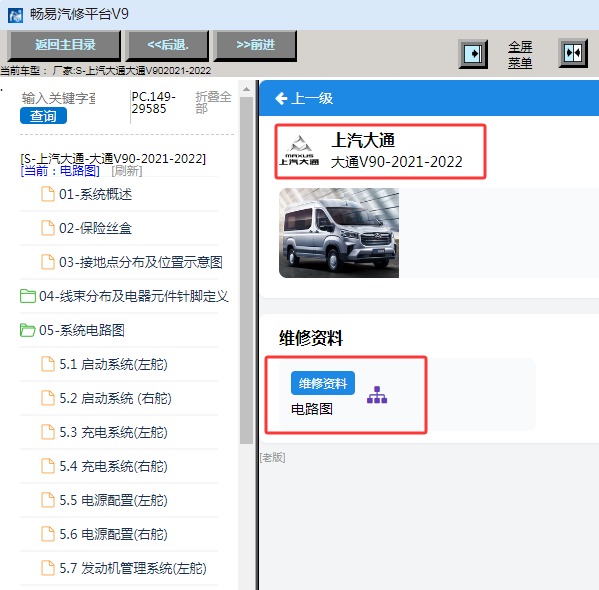Click the 上汽大通 title text

pyautogui.click(x=363, y=140)
